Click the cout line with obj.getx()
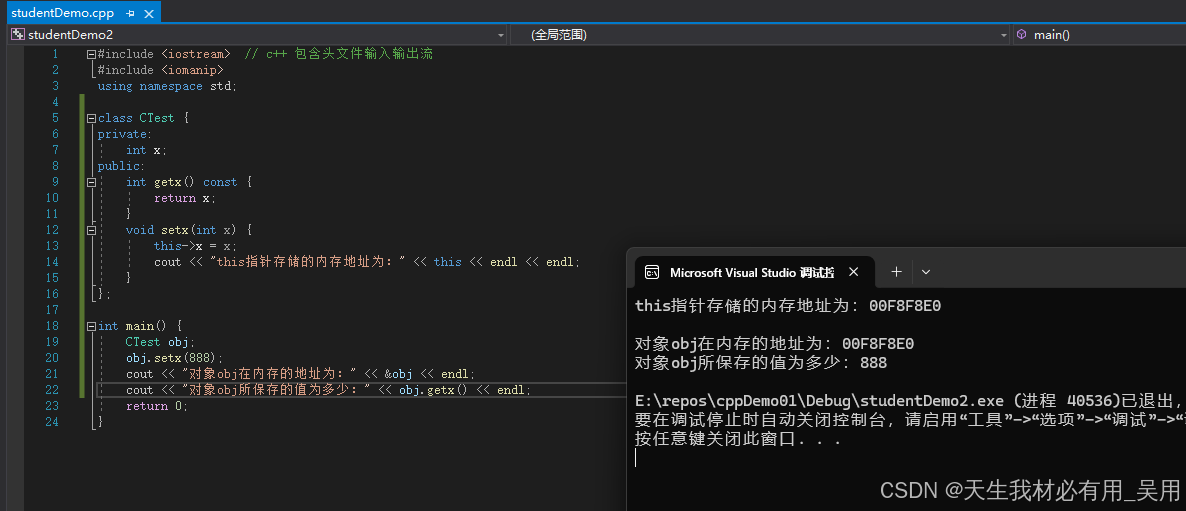This screenshot has width=1186, height=511. click(x=328, y=390)
